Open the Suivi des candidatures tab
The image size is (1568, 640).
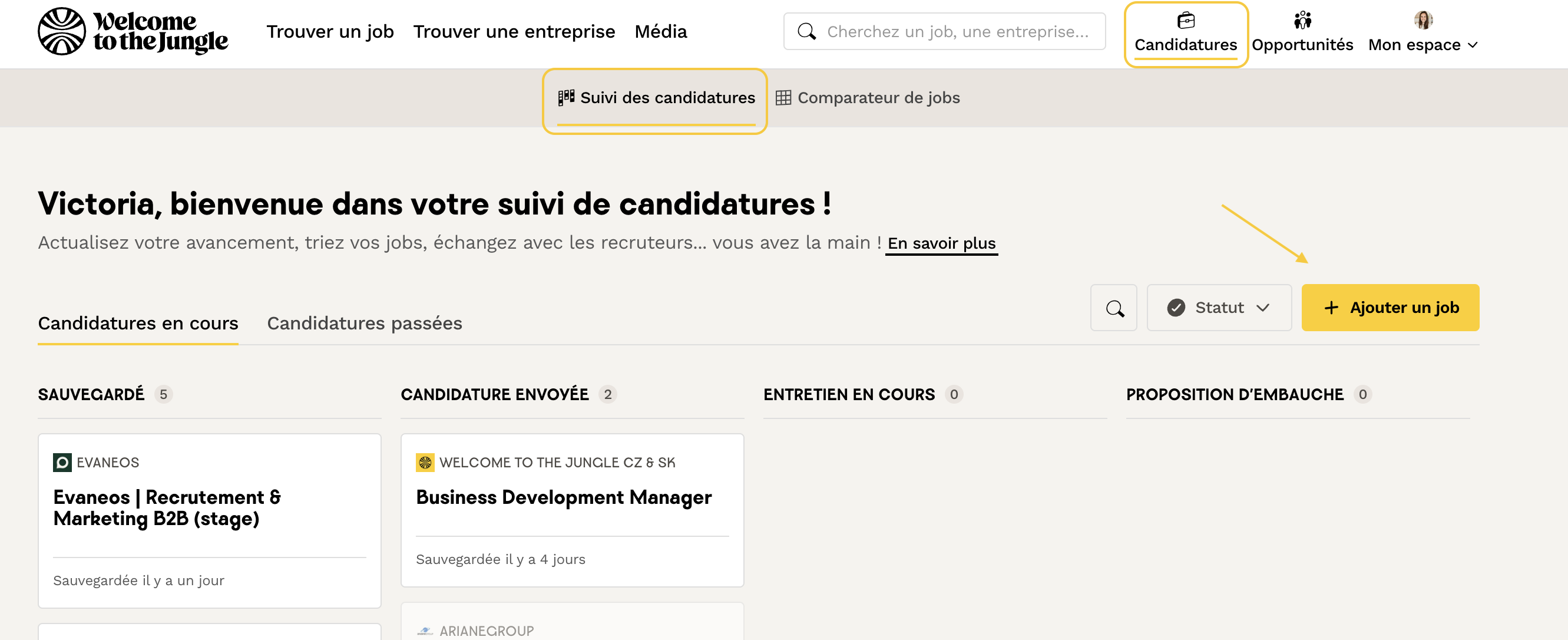[656, 97]
